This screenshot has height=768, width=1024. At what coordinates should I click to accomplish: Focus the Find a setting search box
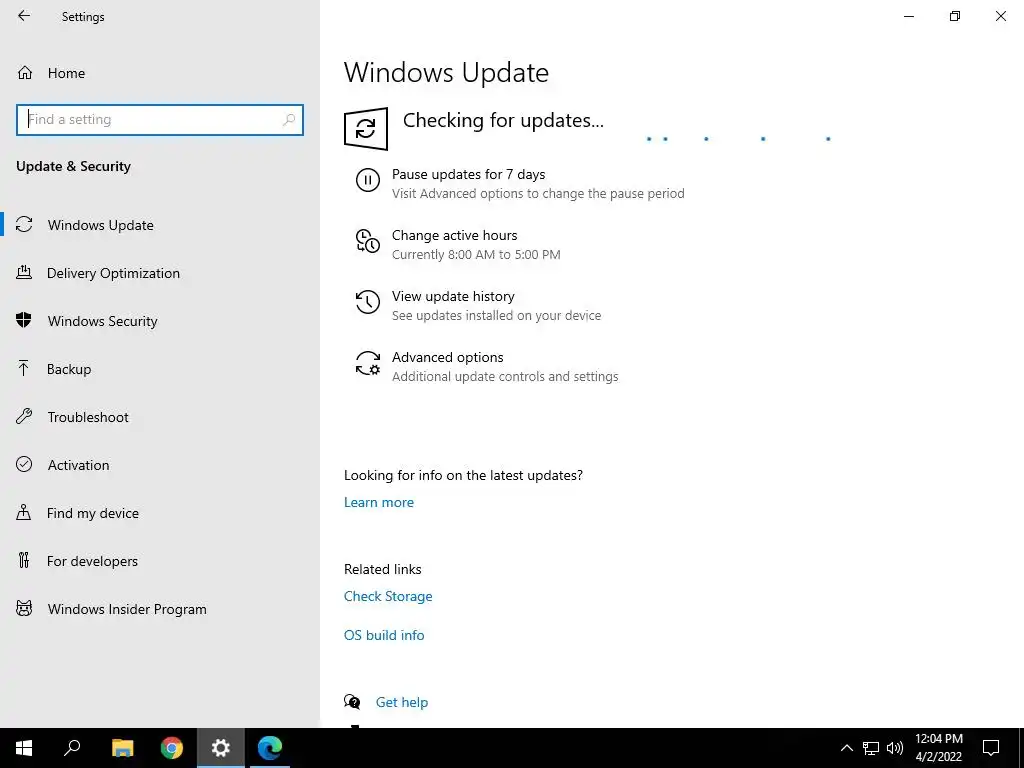point(159,120)
